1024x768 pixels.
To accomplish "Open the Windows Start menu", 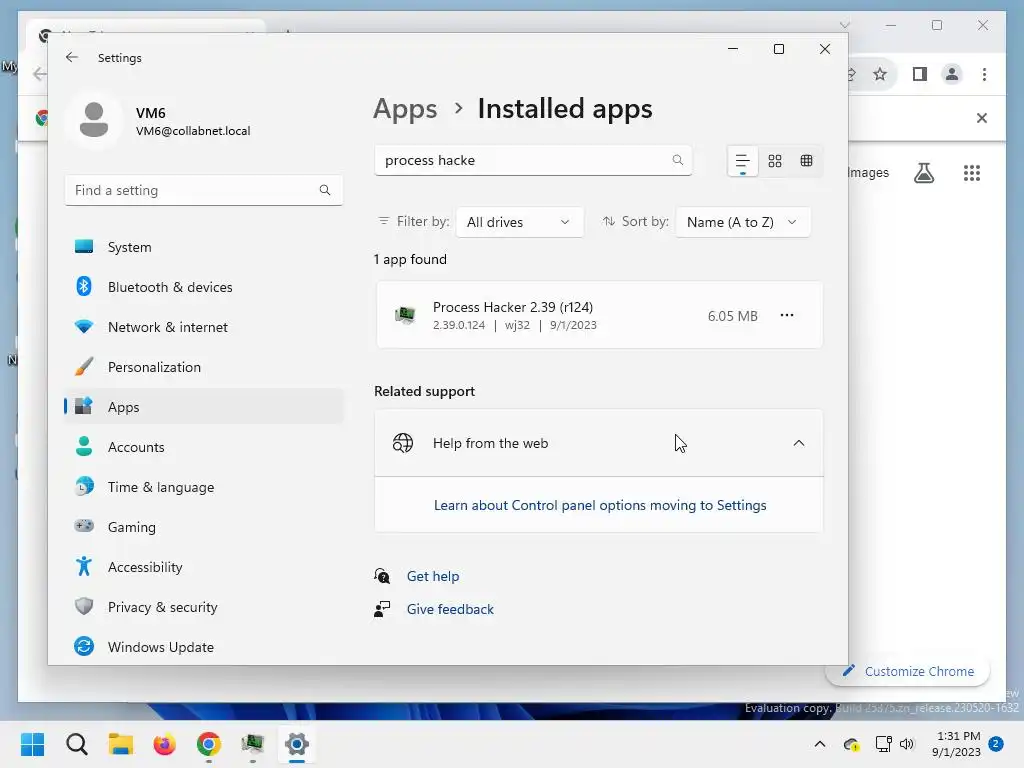I will point(33,744).
